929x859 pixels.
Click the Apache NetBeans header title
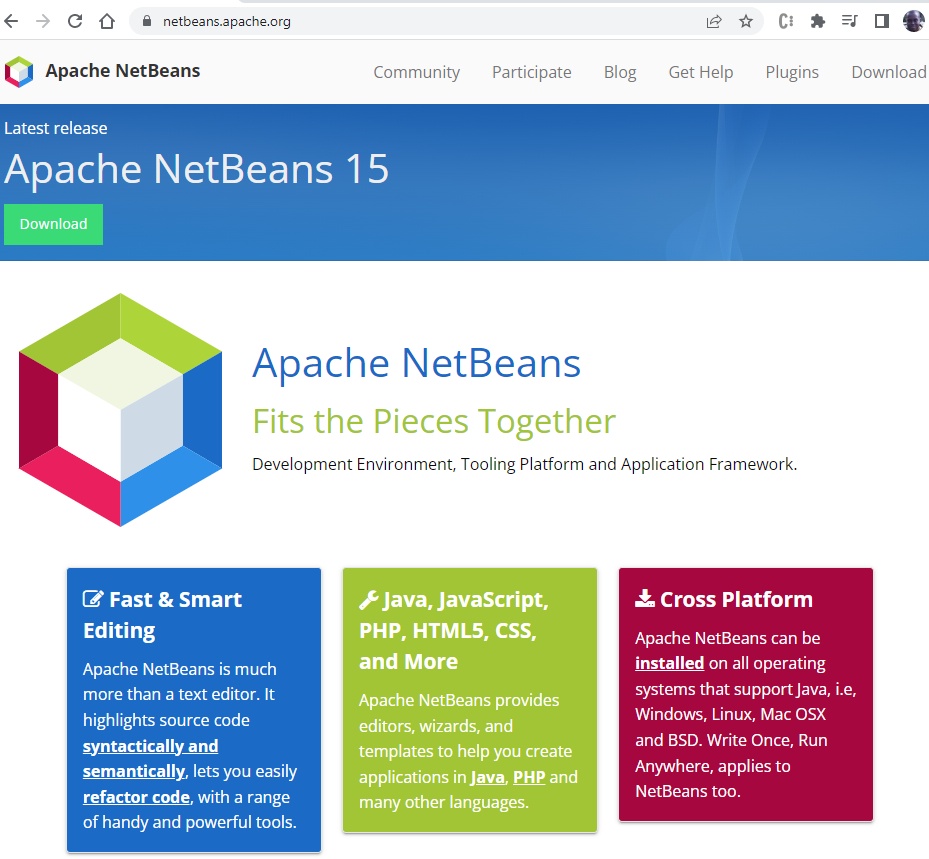(123, 71)
